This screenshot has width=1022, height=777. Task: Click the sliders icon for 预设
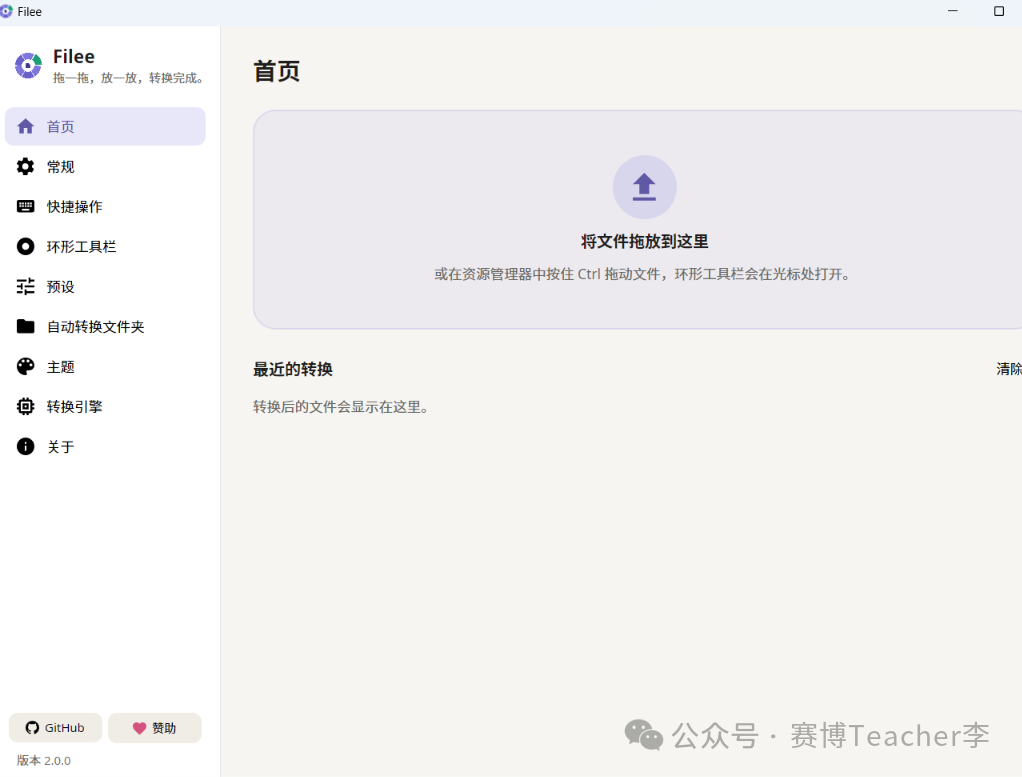pos(25,287)
